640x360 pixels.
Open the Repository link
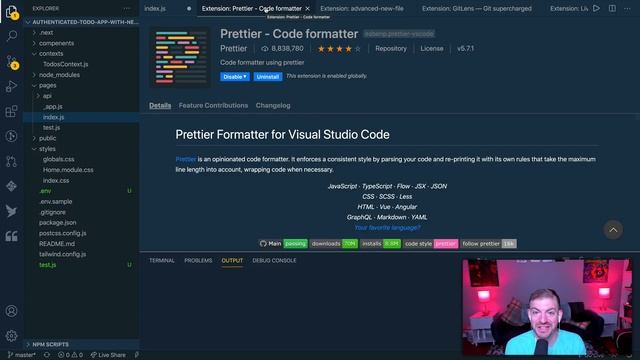pos(391,49)
